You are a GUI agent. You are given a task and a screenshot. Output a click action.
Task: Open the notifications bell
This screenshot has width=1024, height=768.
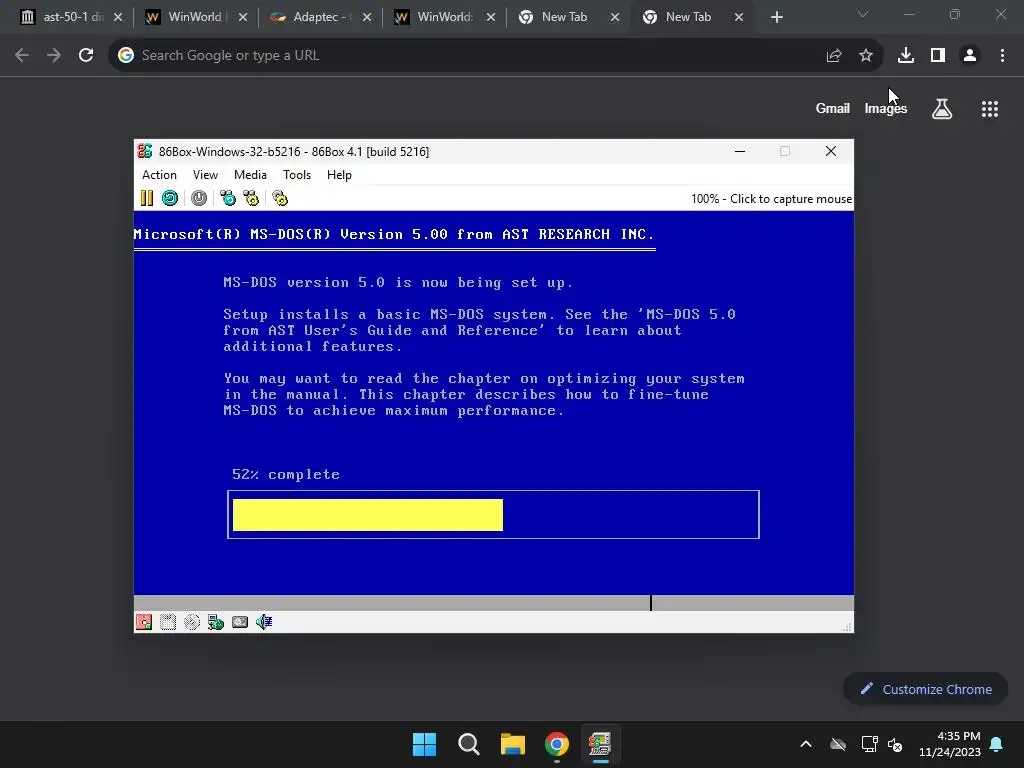997,744
